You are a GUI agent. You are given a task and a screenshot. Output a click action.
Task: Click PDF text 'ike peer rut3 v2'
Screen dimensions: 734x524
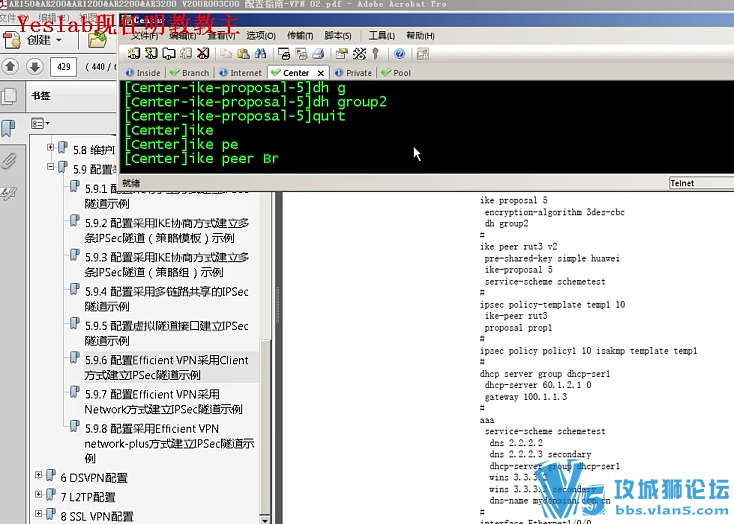518,246
